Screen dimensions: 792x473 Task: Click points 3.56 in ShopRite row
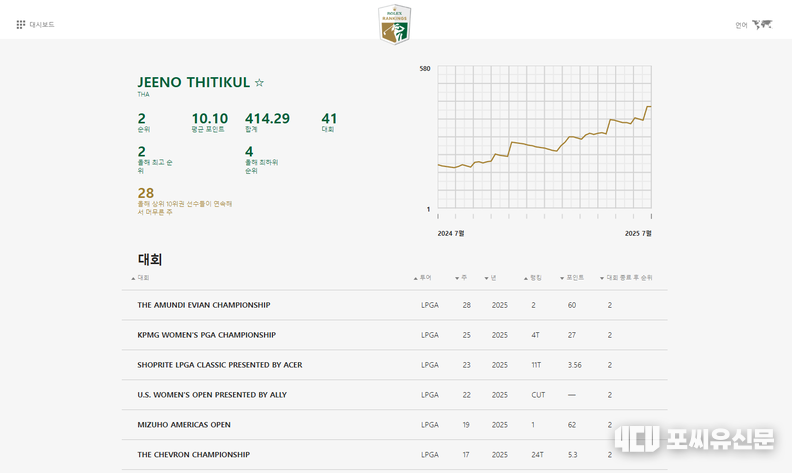pos(574,365)
